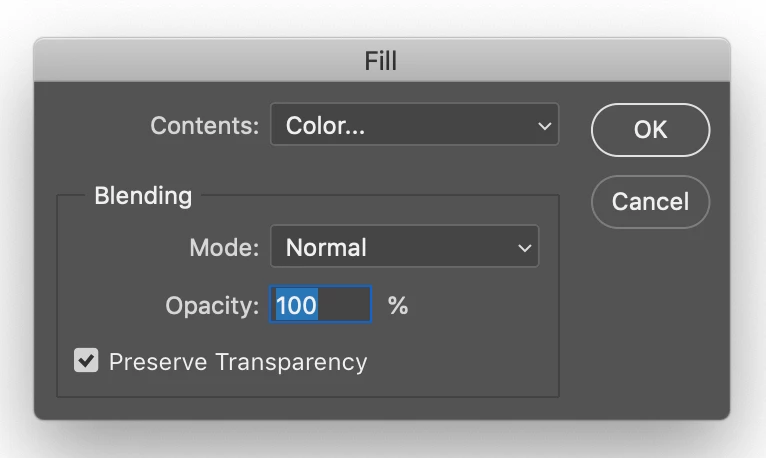Screen dimensions: 766x458
Task: Click the OK button
Action: pyautogui.click(x=650, y=130)
